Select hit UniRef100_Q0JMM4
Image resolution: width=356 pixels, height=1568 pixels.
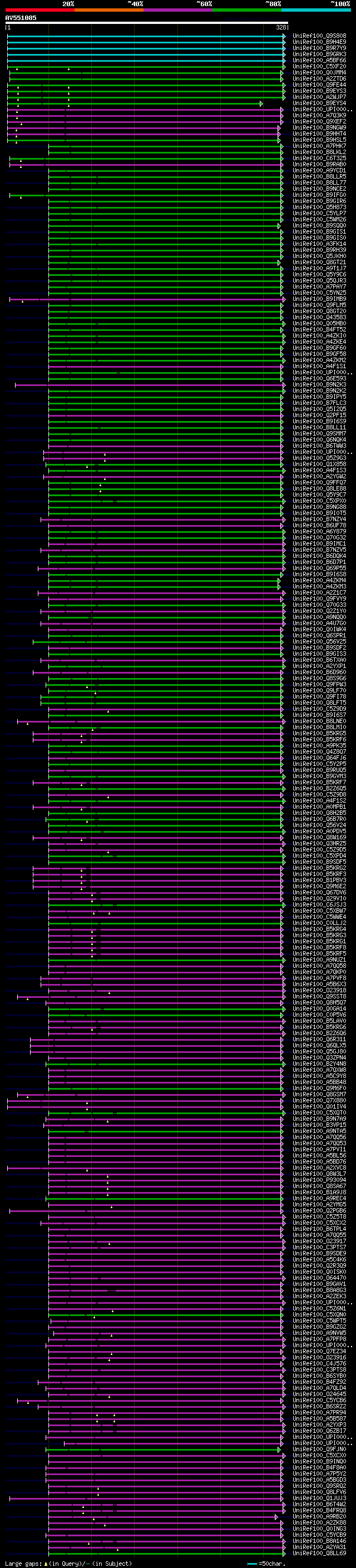click(x=319, y=72)
